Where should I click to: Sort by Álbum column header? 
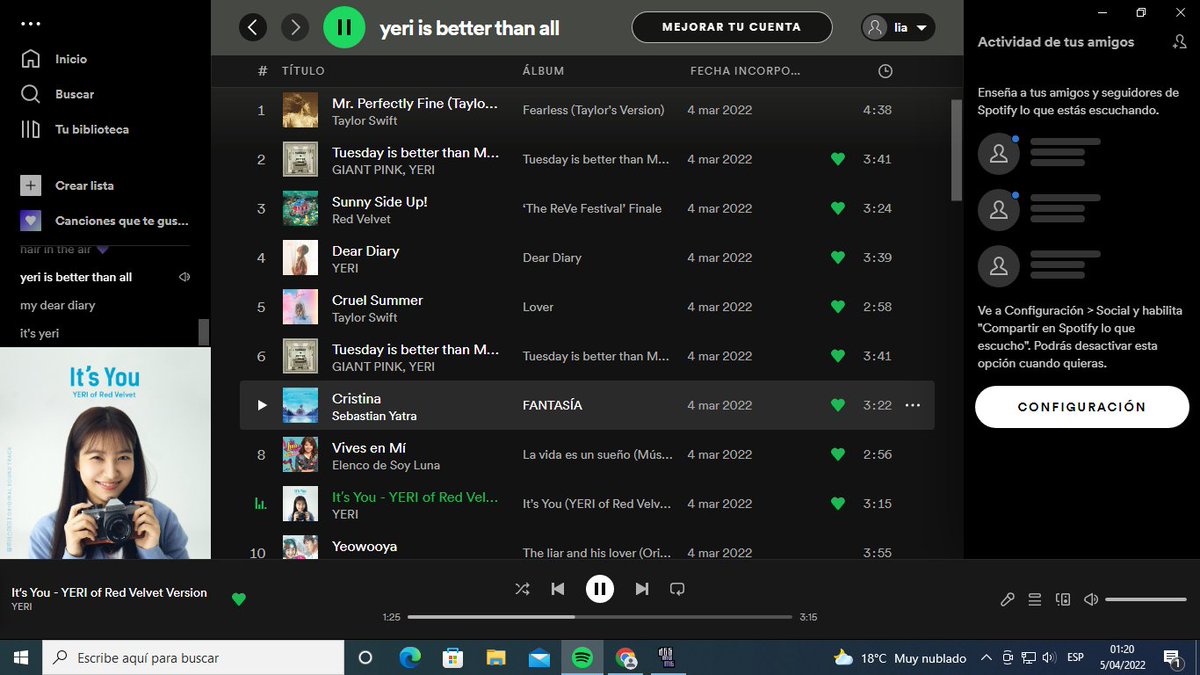click(x=544, y=71)
